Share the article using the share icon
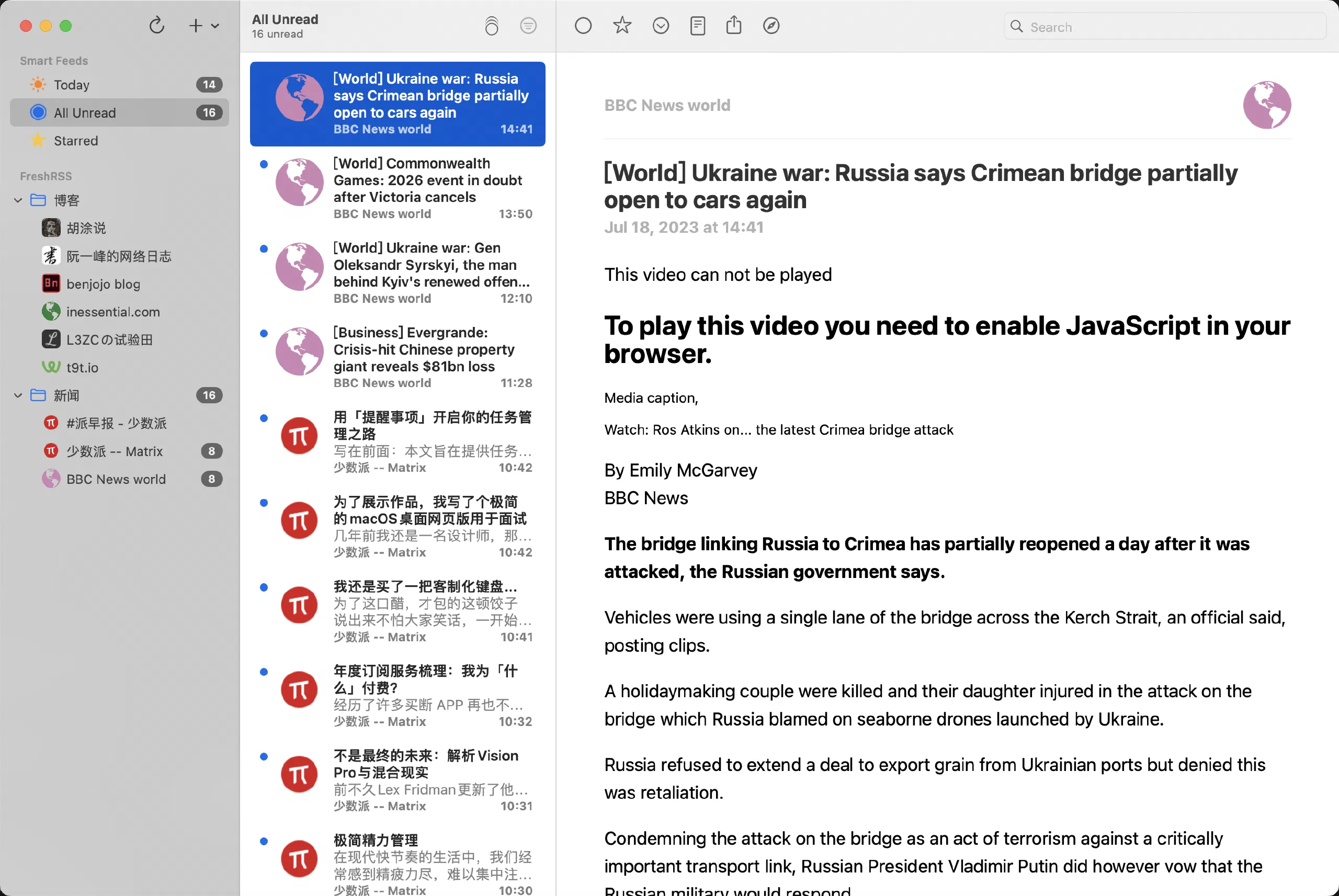This screenshot has height=896, width=1339. [734, 26]
